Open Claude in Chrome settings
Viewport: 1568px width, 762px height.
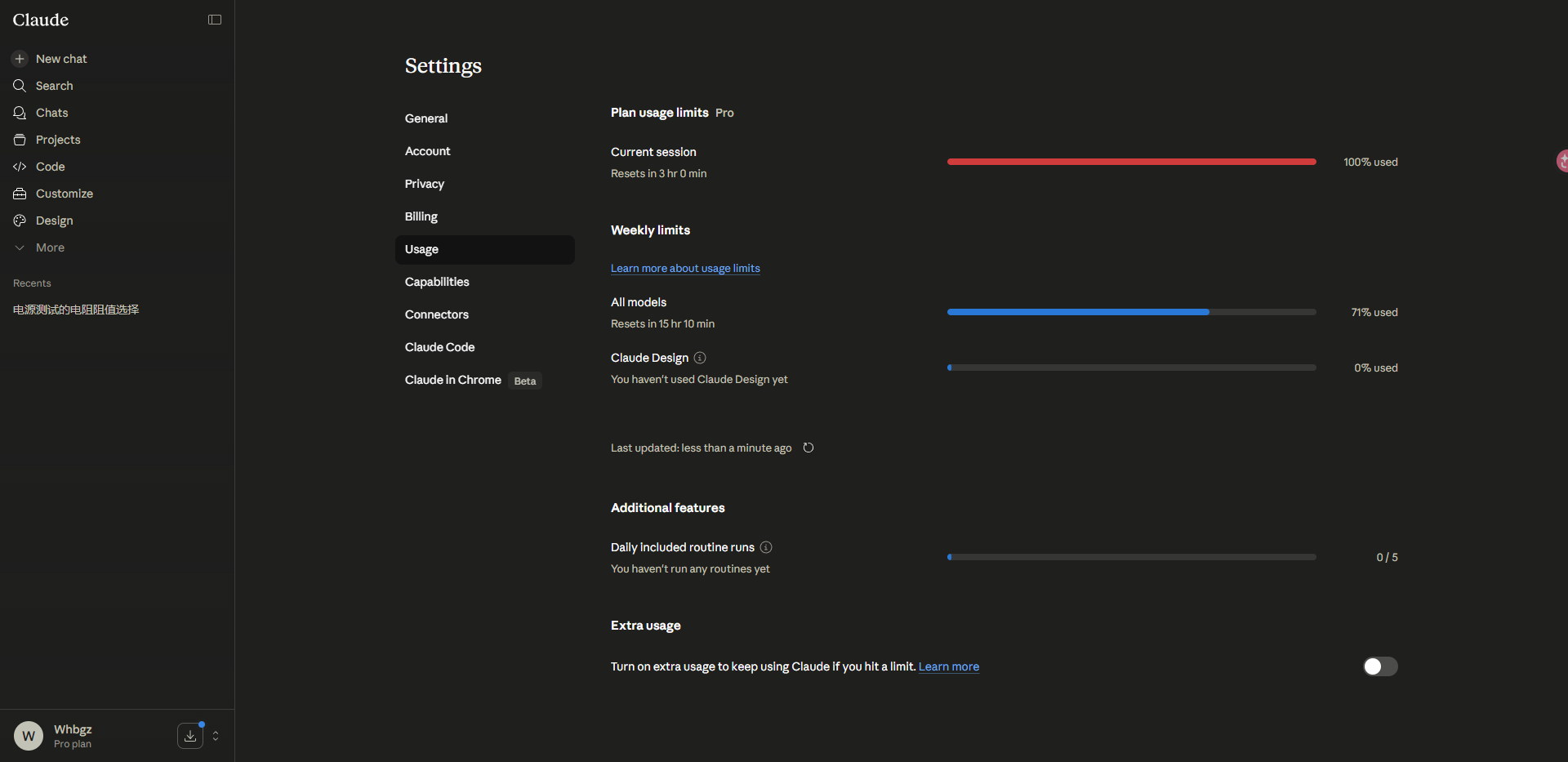point(485,380)
